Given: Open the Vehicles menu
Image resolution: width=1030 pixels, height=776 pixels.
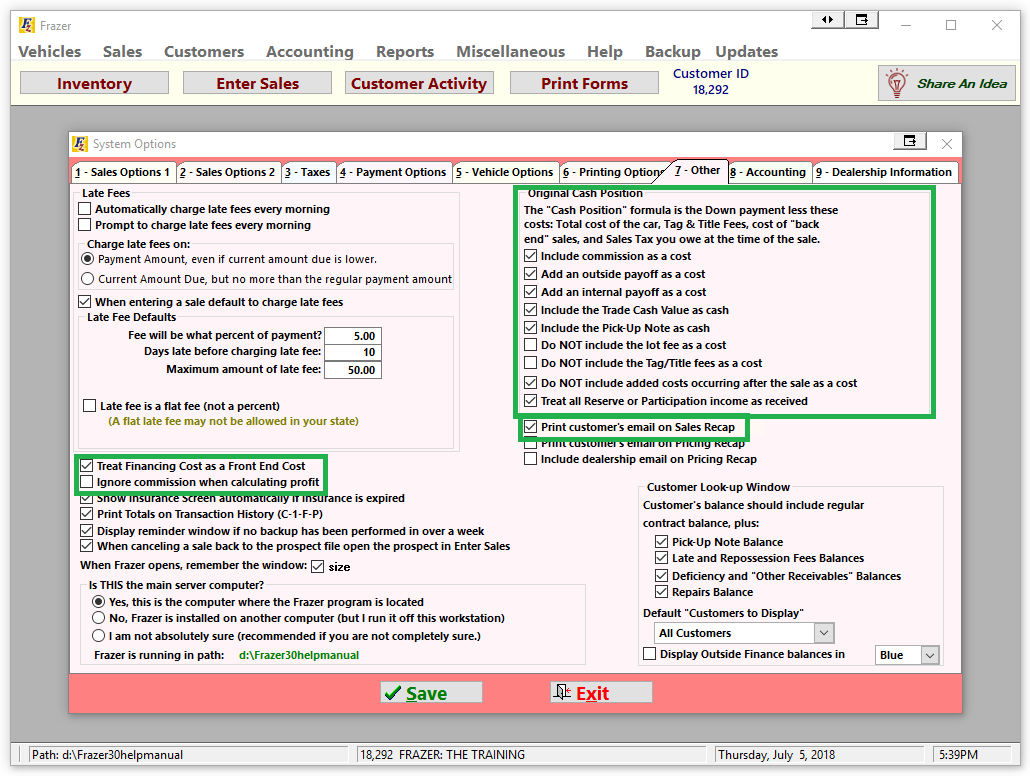Looking at the screenshot, I should pyautogui.click(x=50, y=51).
